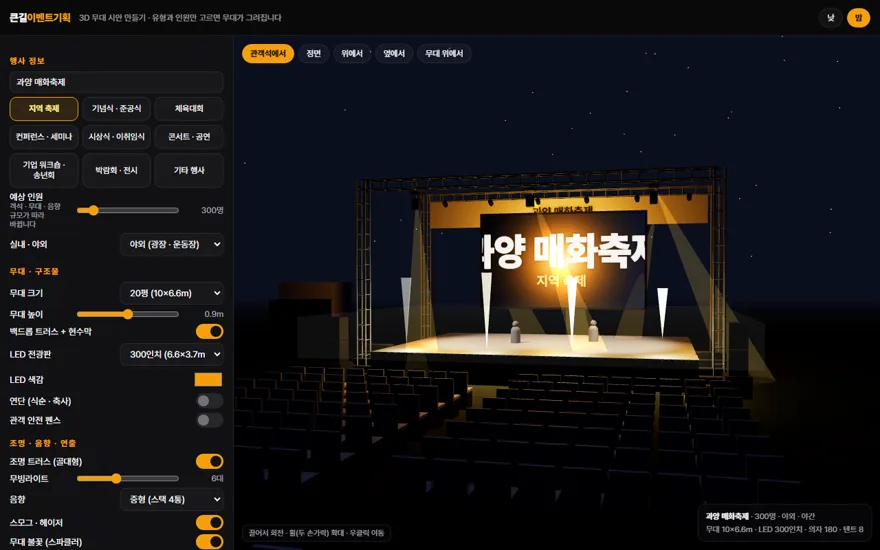The width and height of the screenshot is (880, 550).
Task: Click the 300명 attendance value
Action: pyautogui.click(x=212, y=210)
